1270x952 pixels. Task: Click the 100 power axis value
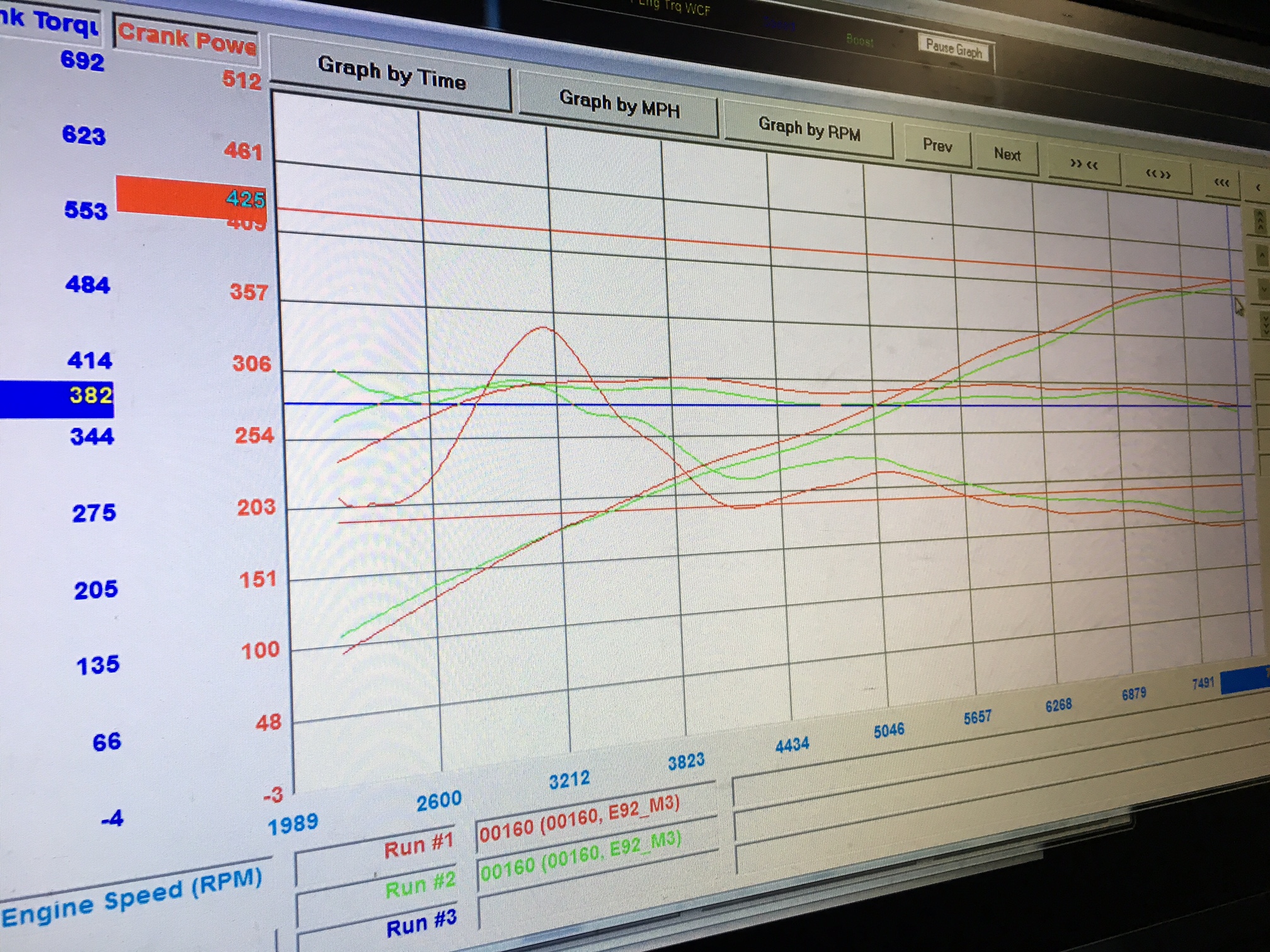[260, 650]
